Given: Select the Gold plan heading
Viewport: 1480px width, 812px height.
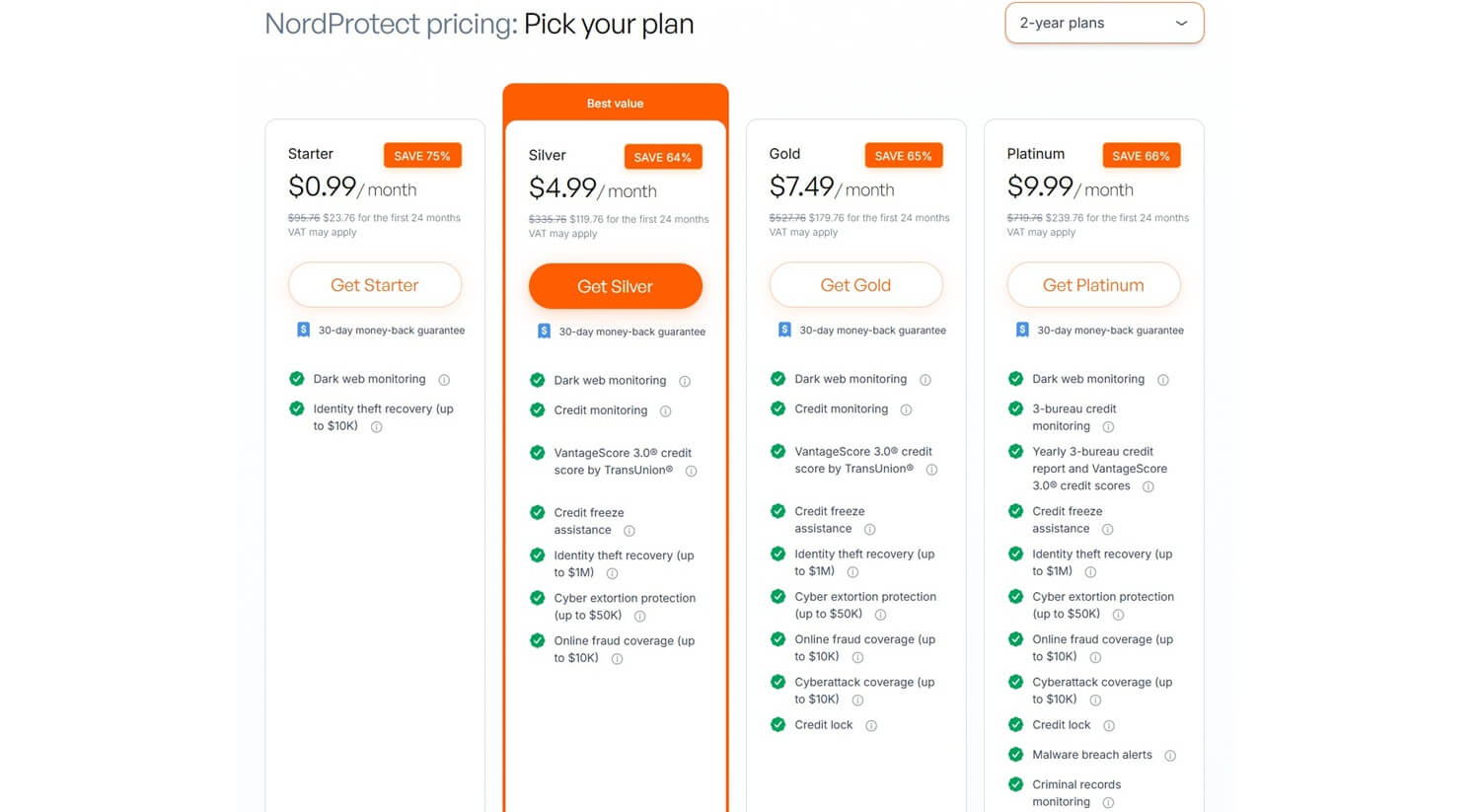Looking at the screenshot, I should [784, 154].
